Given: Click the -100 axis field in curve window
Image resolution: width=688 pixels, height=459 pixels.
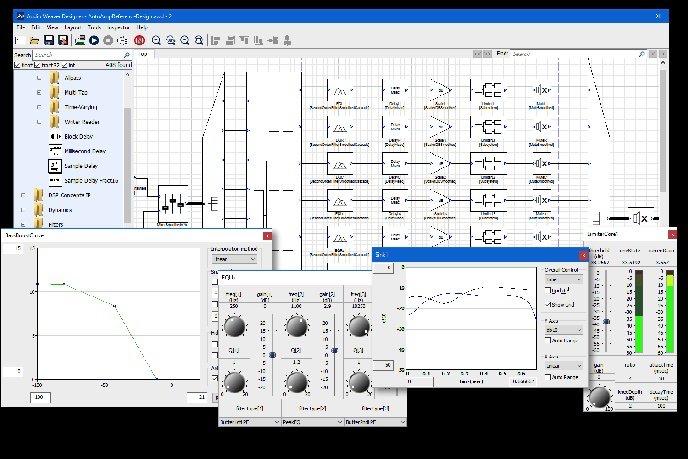Looking at the screenshot, I should point(40,397).
